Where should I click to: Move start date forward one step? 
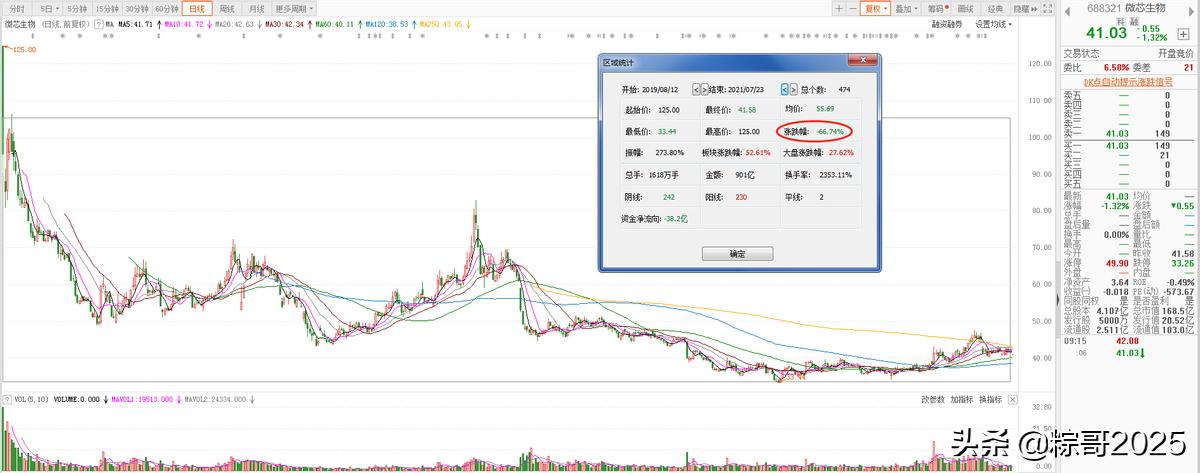click(x=706, y=89)
